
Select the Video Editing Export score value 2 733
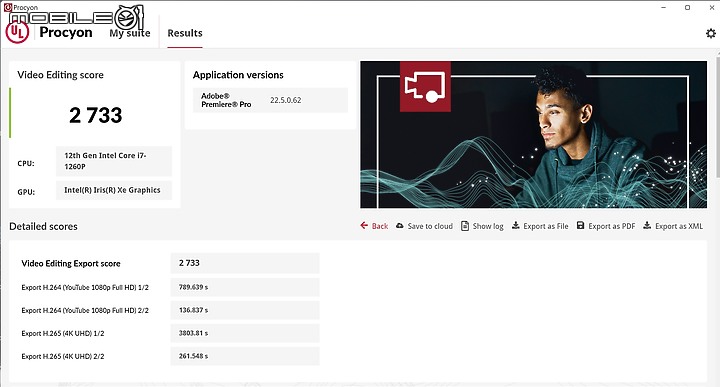coord(245,263)
